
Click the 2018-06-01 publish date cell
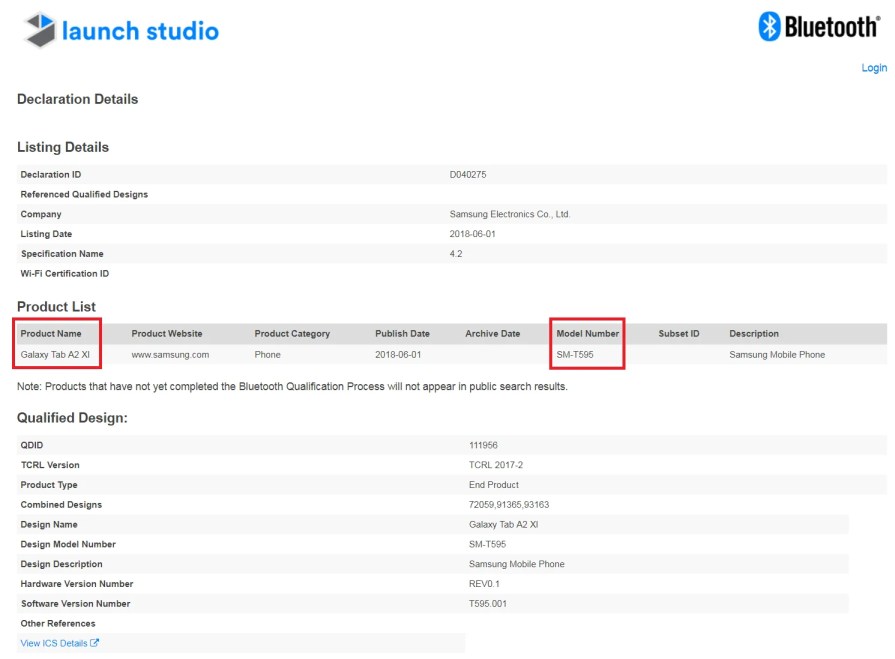tap(398, 354)
